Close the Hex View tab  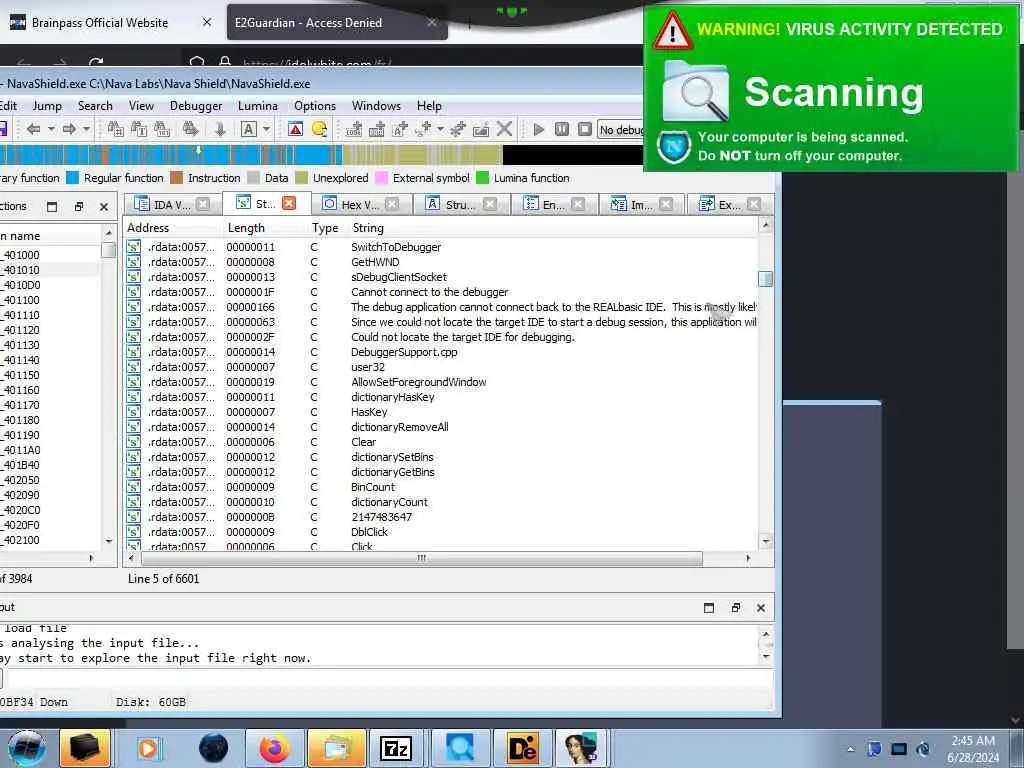click(x=392, y=204)
